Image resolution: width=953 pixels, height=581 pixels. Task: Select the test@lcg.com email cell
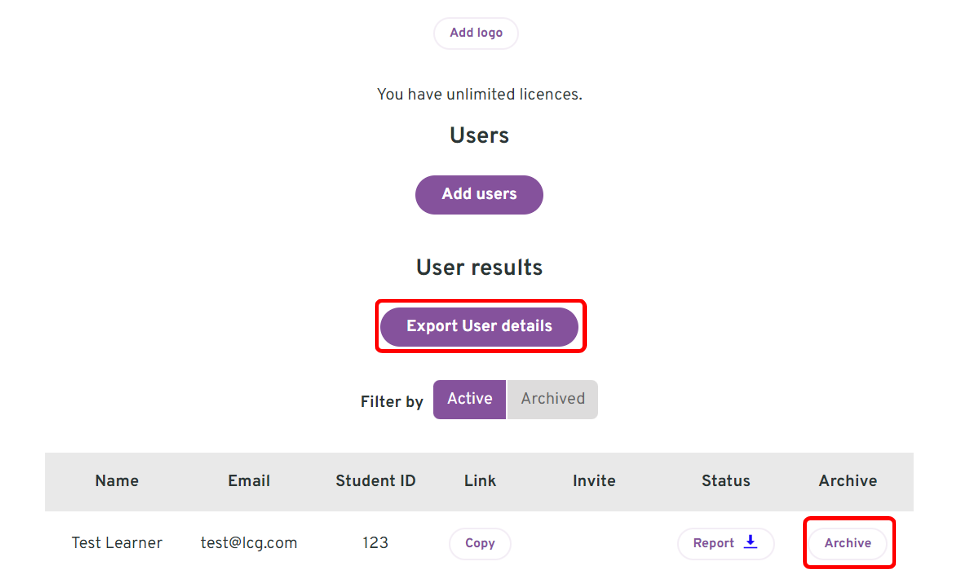point(249,543)
